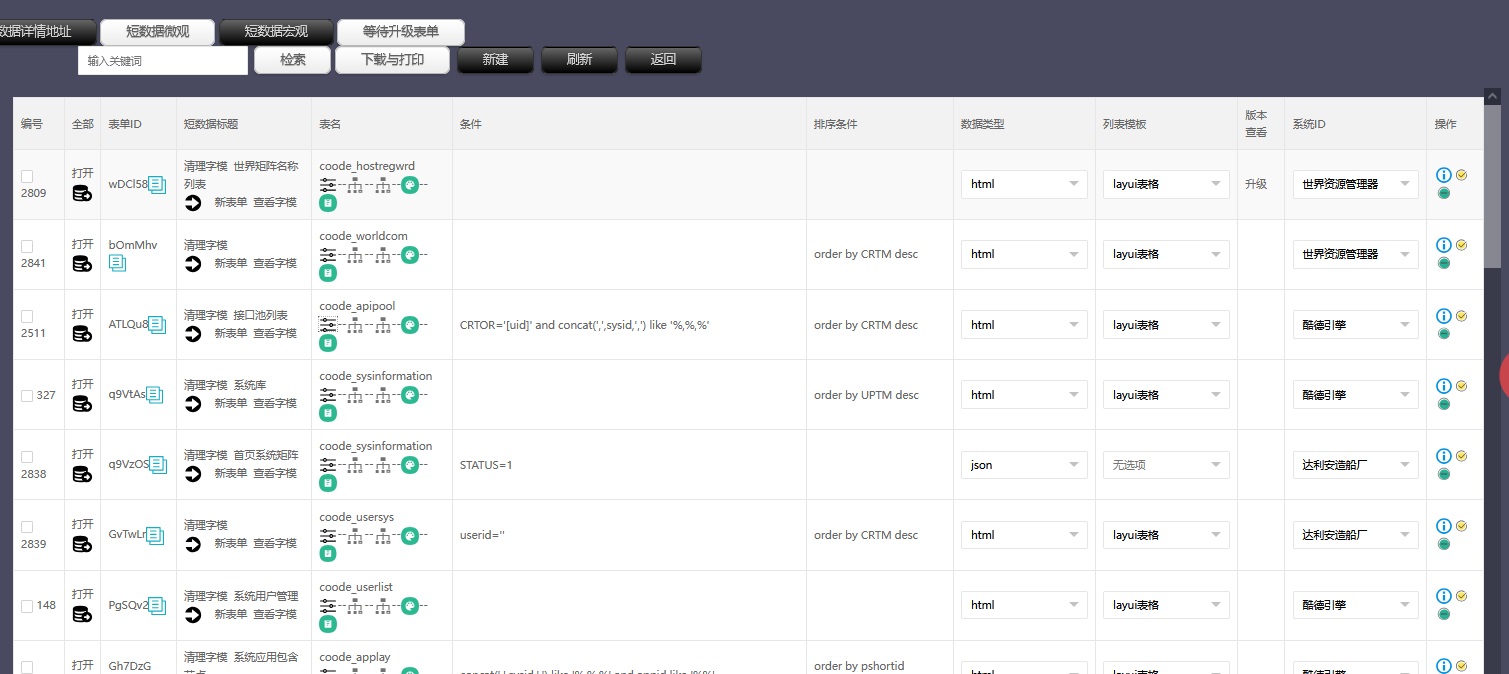
Task: Tick checkbox for row 2511
Action: 27,316
